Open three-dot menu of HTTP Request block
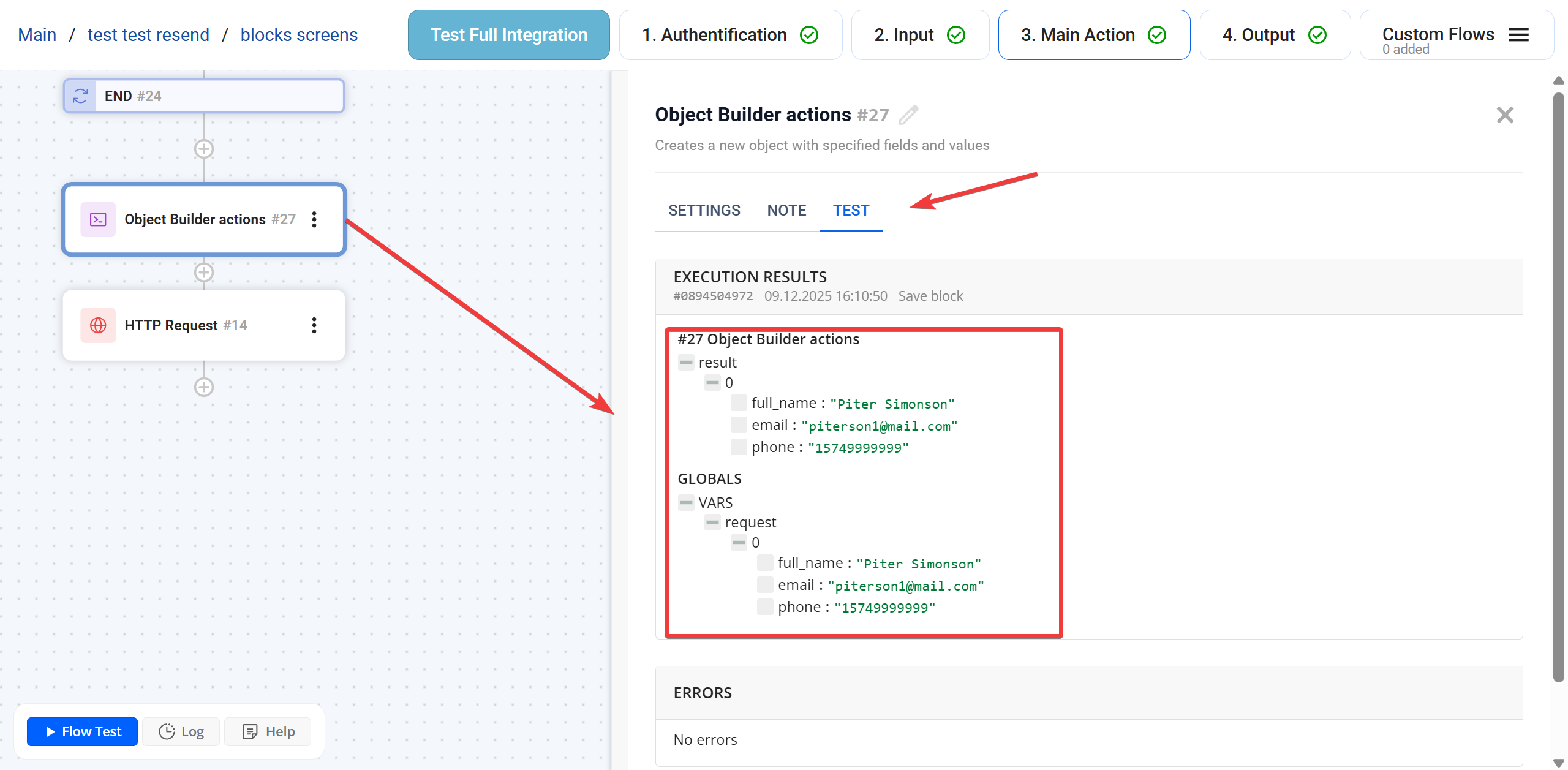Image resolution: width=1568 pixels, height=770 pixels. point(314,325)
